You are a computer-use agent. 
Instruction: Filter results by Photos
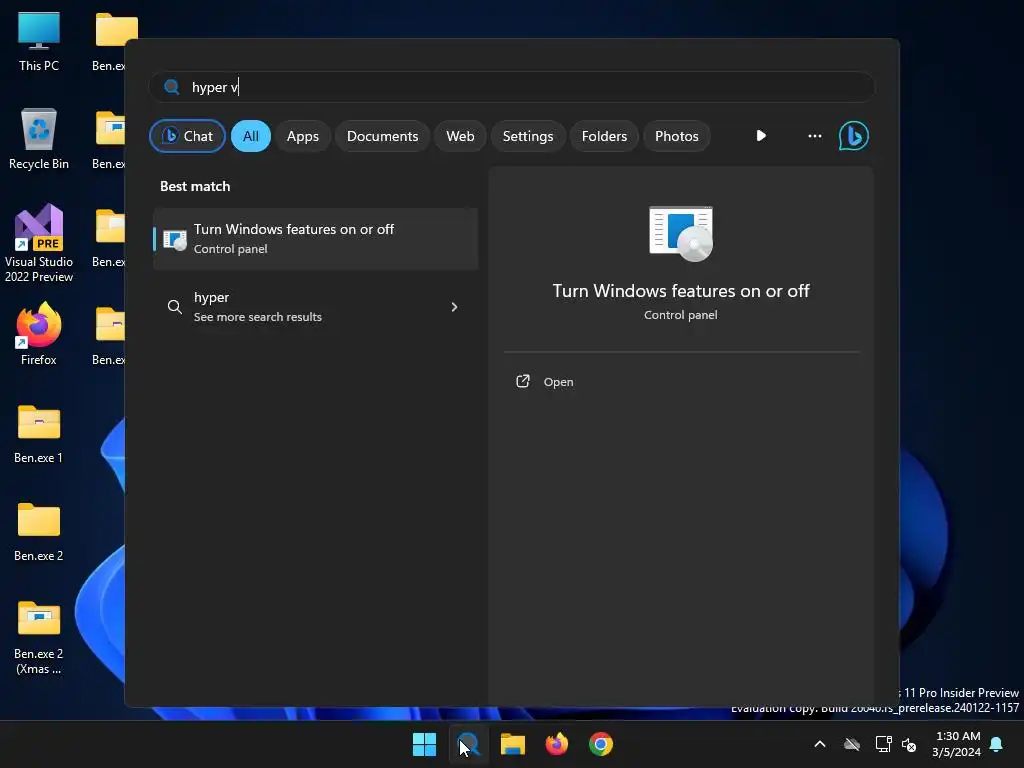pos(677,136)
